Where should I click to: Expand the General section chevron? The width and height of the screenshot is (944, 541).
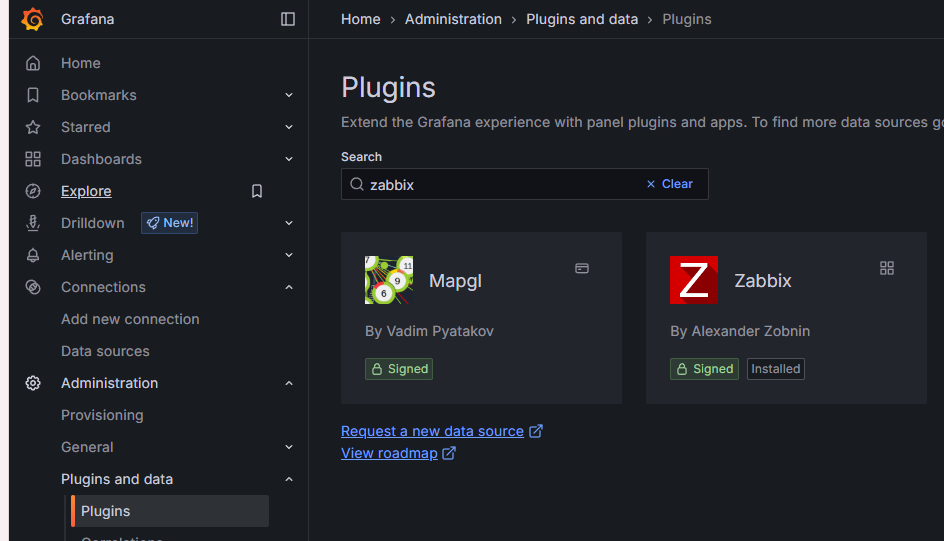[x=289, y=447]
